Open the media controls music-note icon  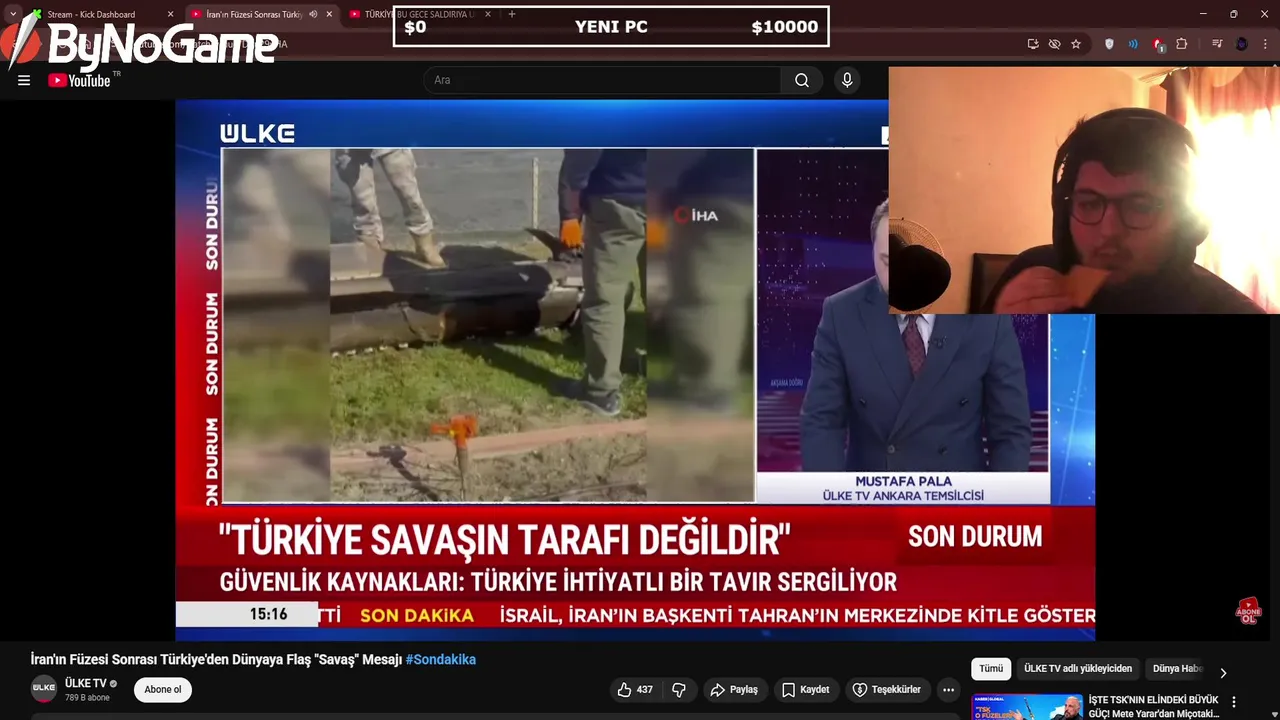[x=1217, y=44]
